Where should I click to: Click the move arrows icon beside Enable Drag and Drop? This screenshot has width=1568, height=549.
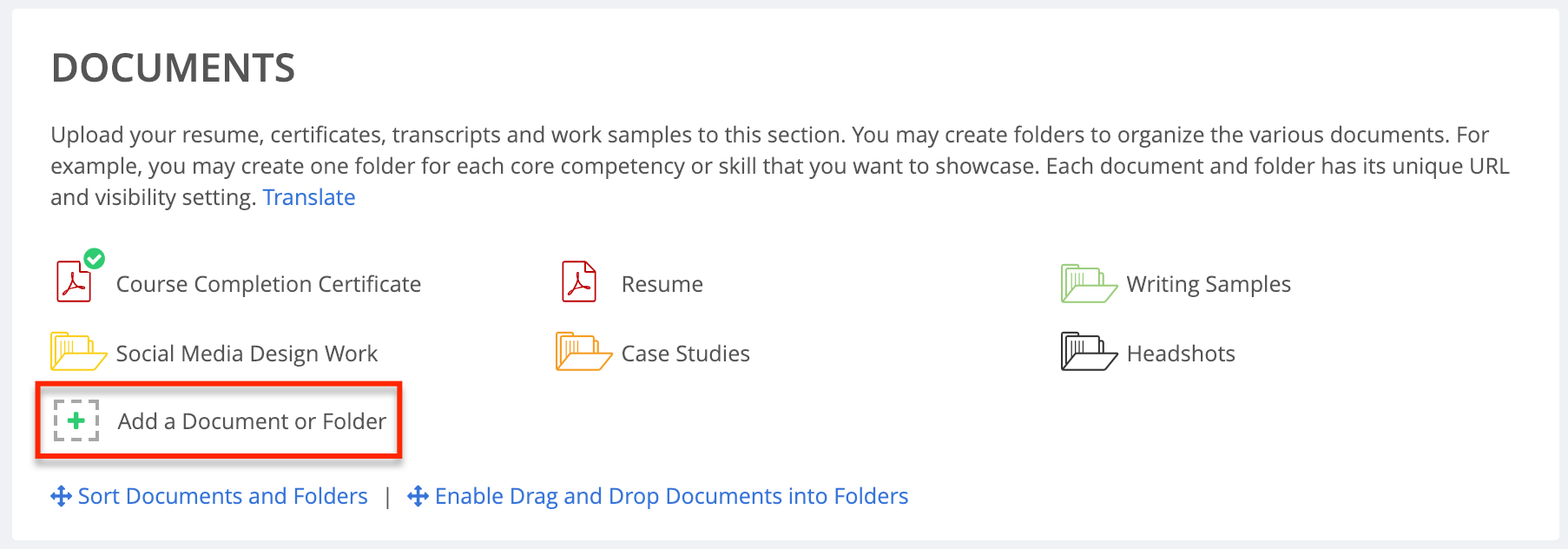tap(418, 496)
